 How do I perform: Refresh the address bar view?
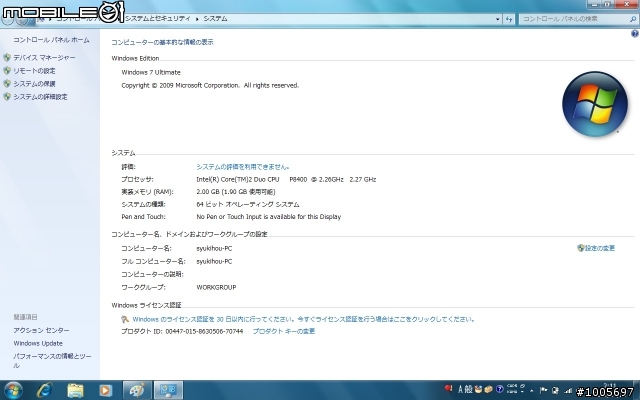click(509, 19)
